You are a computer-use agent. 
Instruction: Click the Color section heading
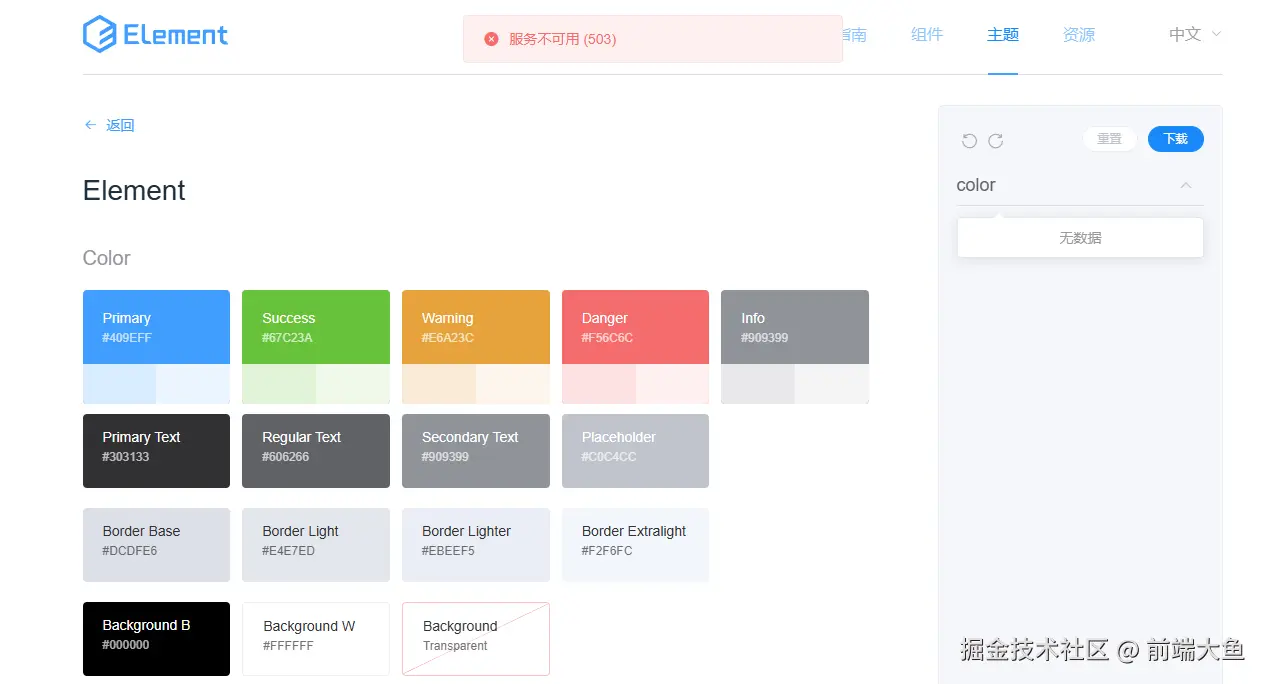pyautogui.click(x=107, y=258)
